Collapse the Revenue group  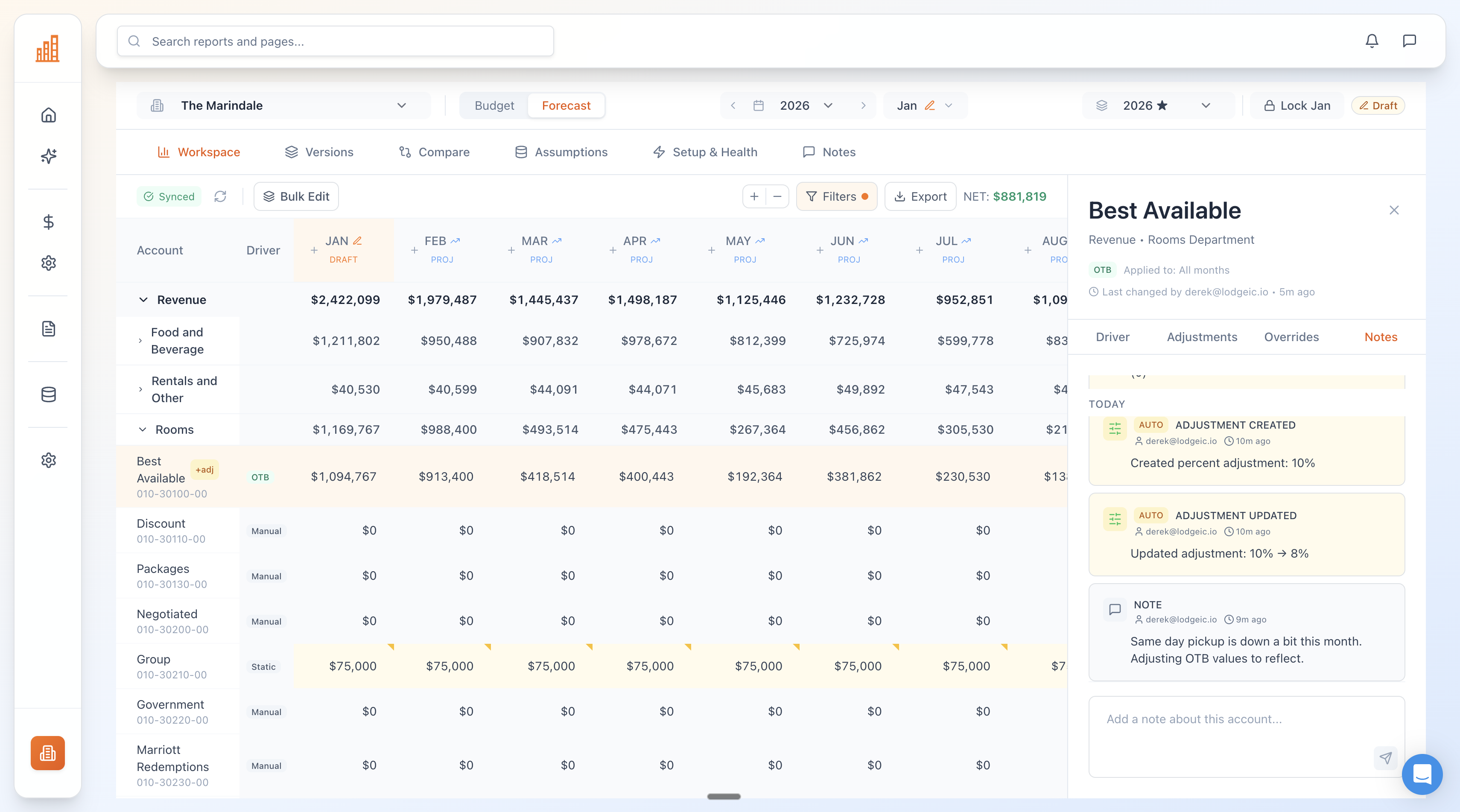[x=143, y=300]
